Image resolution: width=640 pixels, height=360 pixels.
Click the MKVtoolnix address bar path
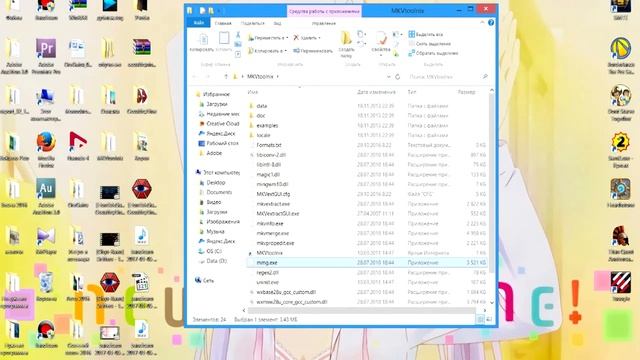260,76
